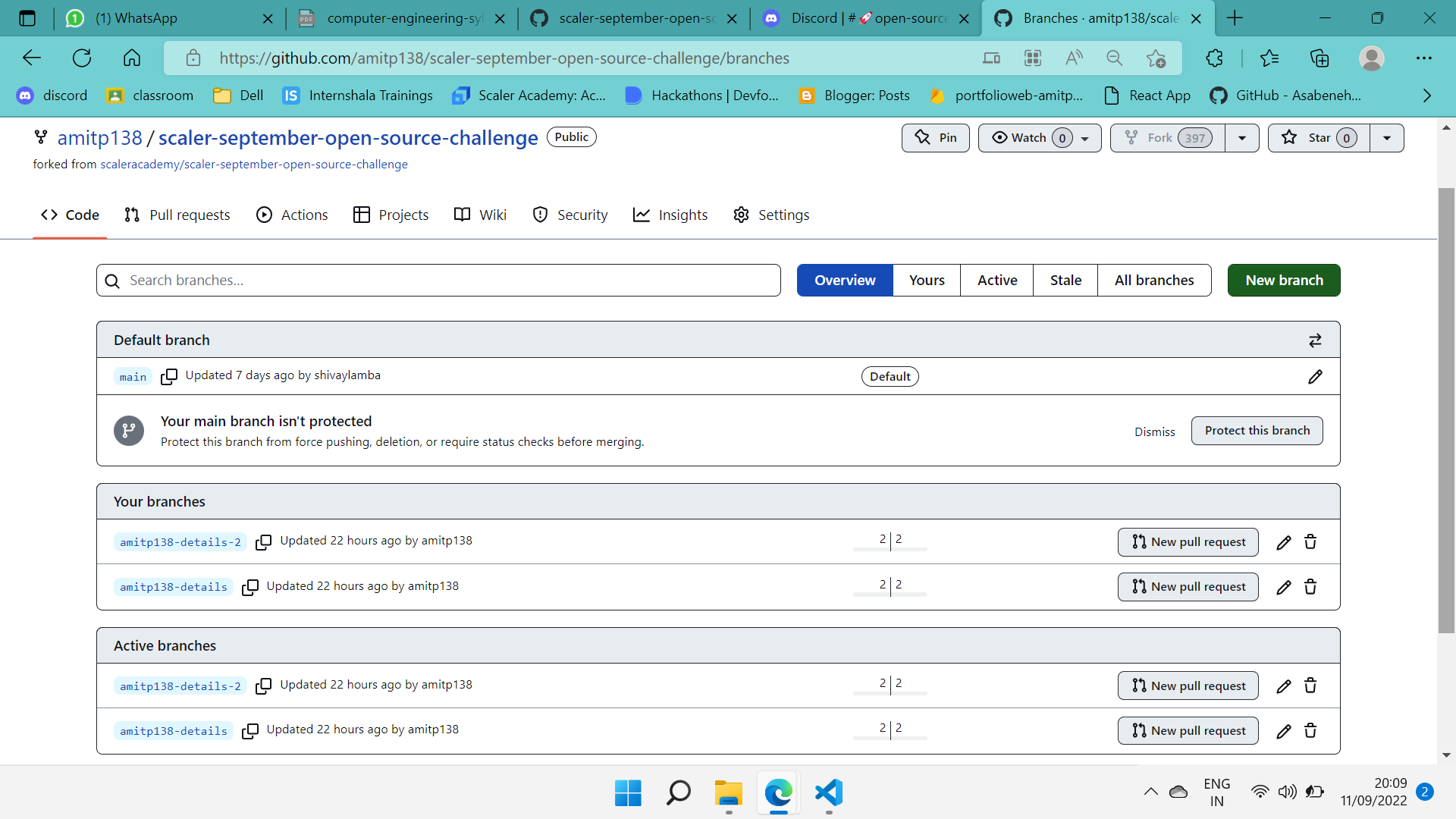Image resolution: width=1456 pixels, height=819 pixels.
Task: Switch to the Active branches filter tab
Action: click(x=996, y=280)
